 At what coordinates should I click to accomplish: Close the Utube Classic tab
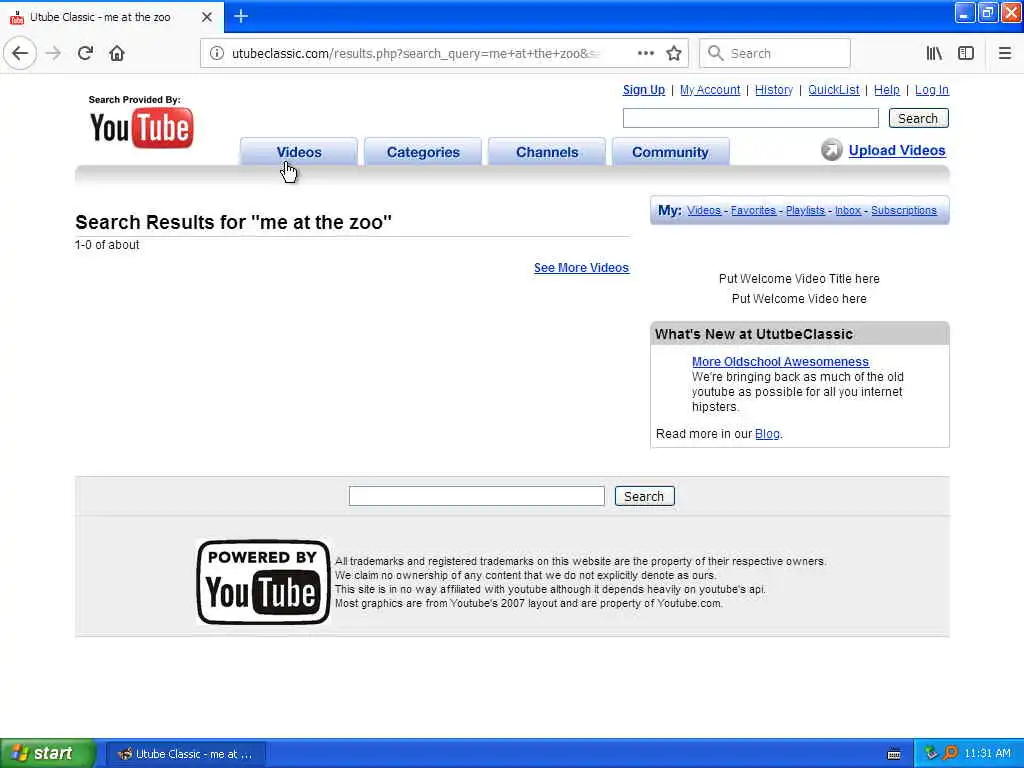207,17
